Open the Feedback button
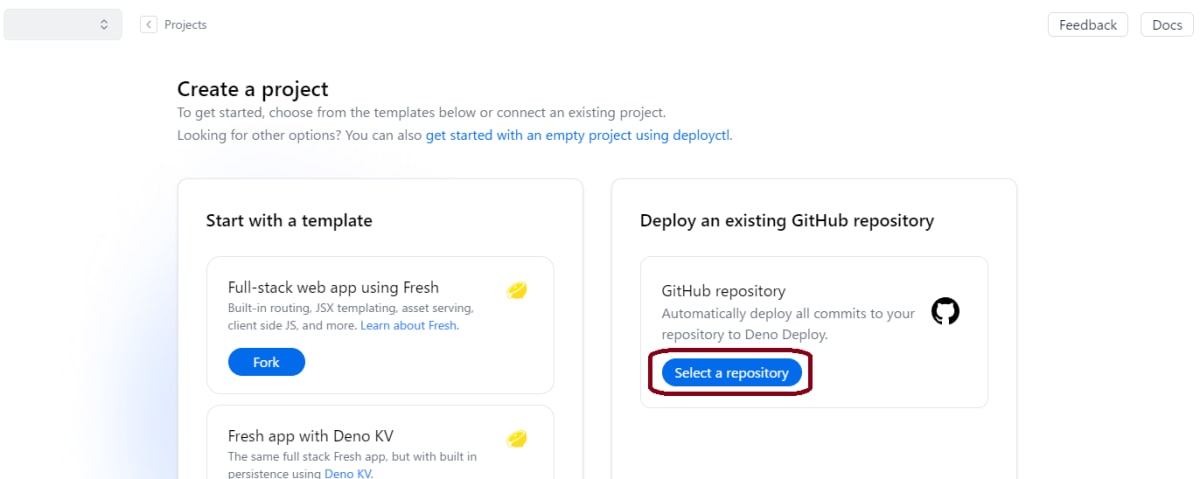The image size is (1200, 479). [1088, 25]
